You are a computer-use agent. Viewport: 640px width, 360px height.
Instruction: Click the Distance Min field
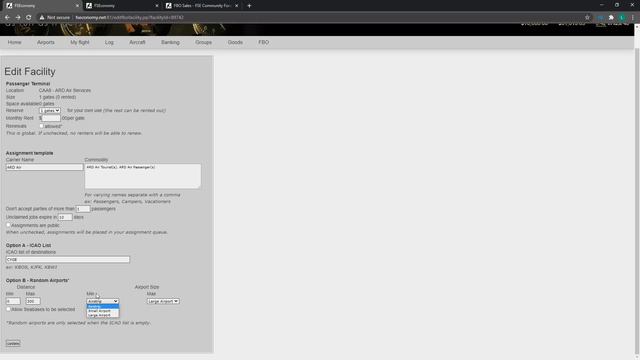point(13,301)
